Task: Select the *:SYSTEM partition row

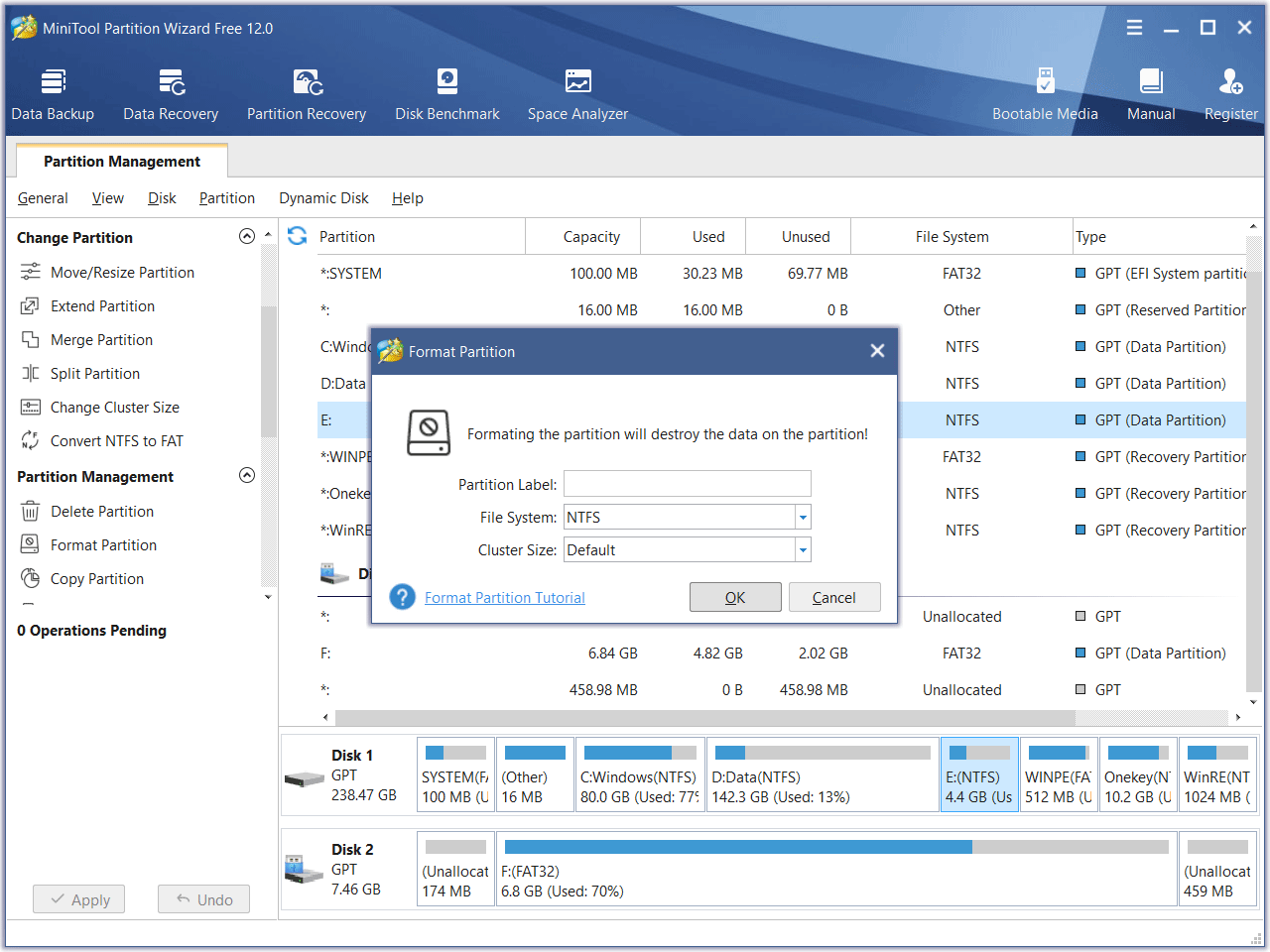Action: click(781, 273)
